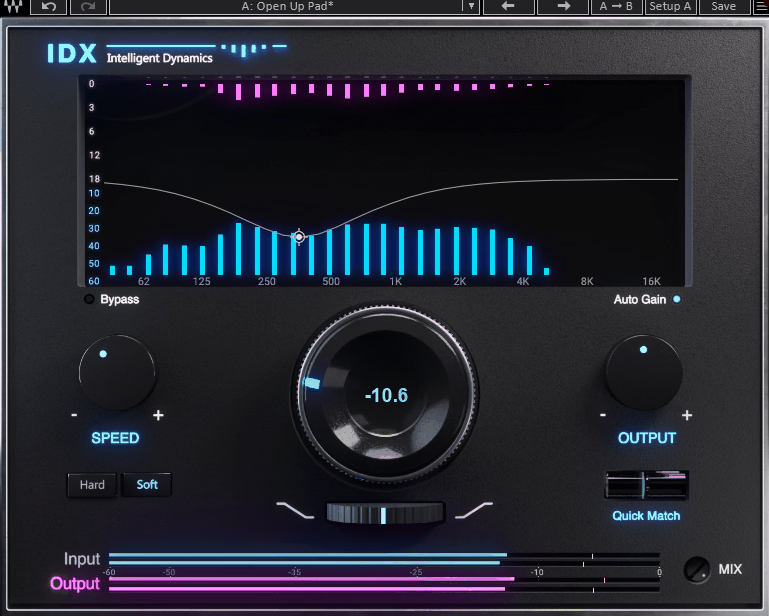Open the preset dropdown arrow
This screenshot has width=769, height=616.
coord(471,6)
